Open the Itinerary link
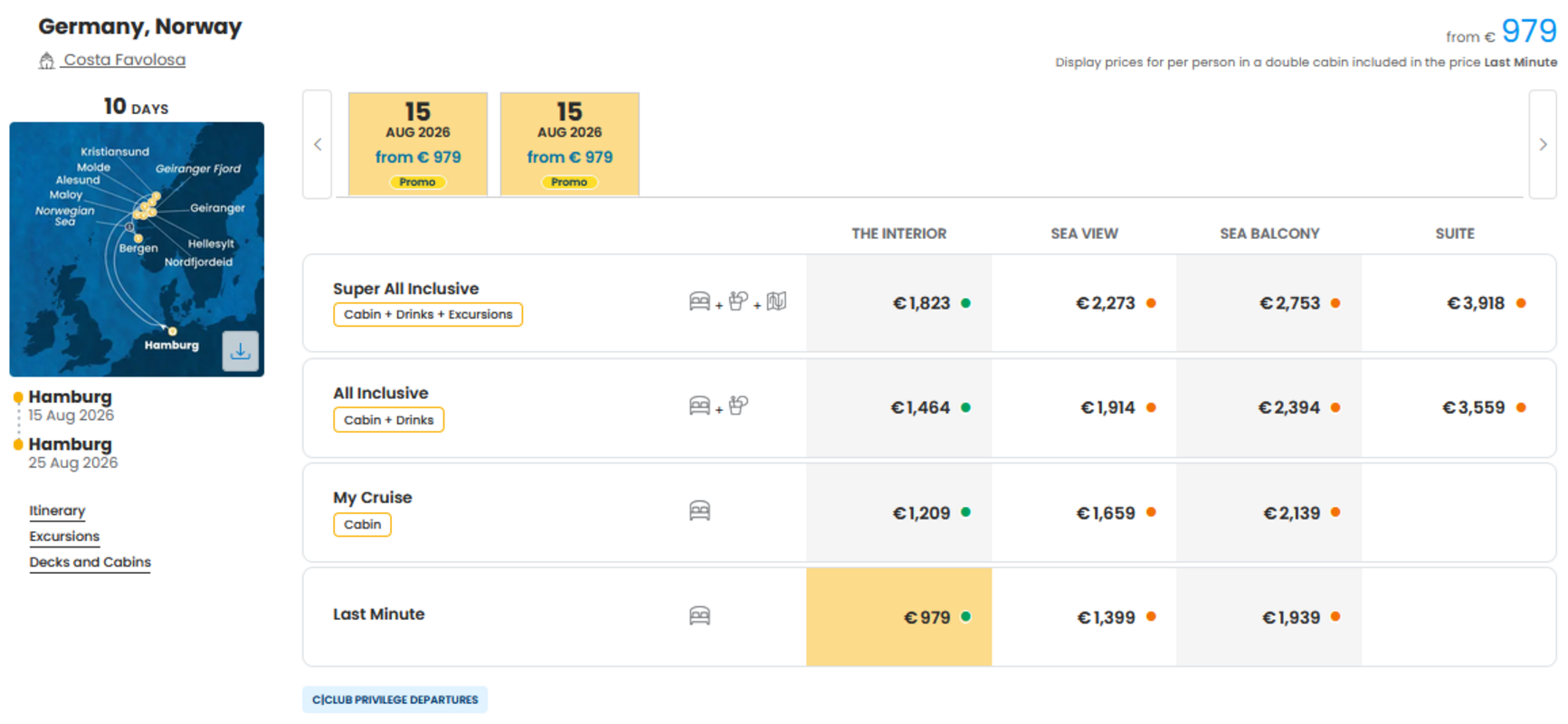Image resolution: width=1568 pixels, height=724 pixels. [x=57, y=510]
